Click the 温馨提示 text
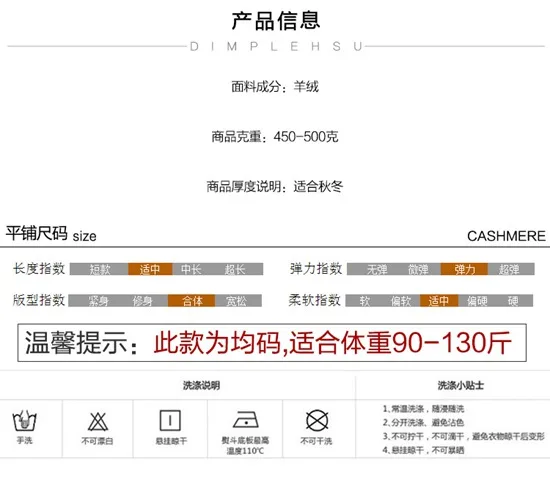This screenshot has height=480, width=550. point(81,343)
